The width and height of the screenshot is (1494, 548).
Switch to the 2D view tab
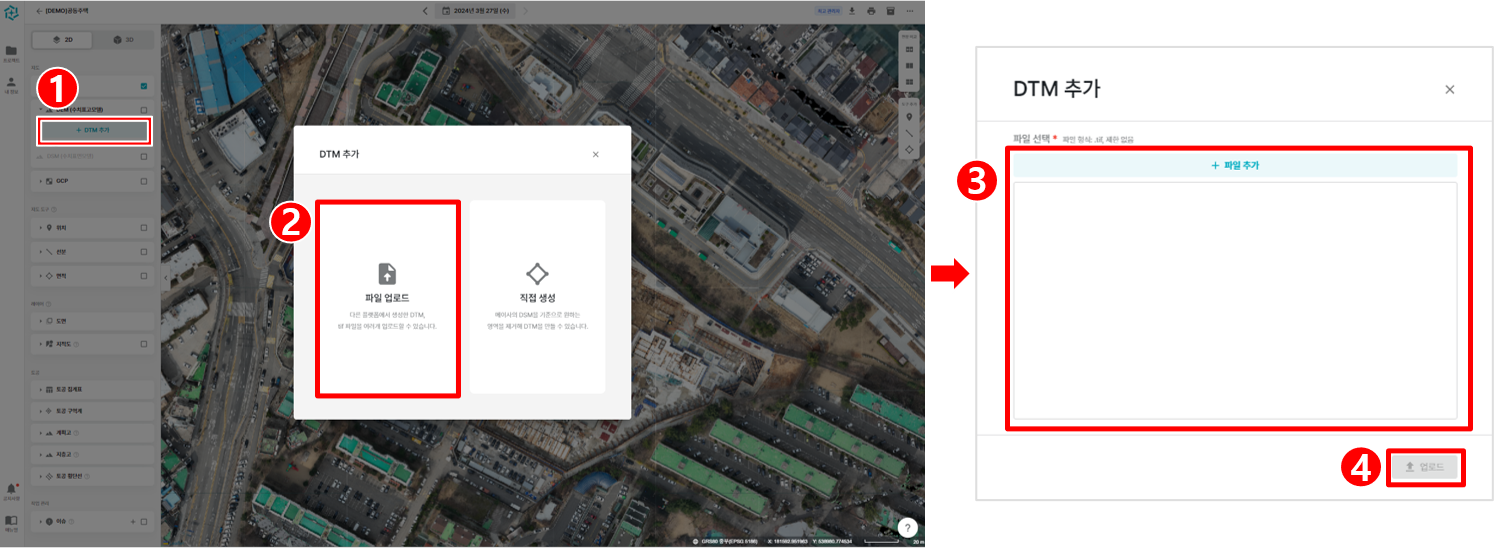coord(62,39)
